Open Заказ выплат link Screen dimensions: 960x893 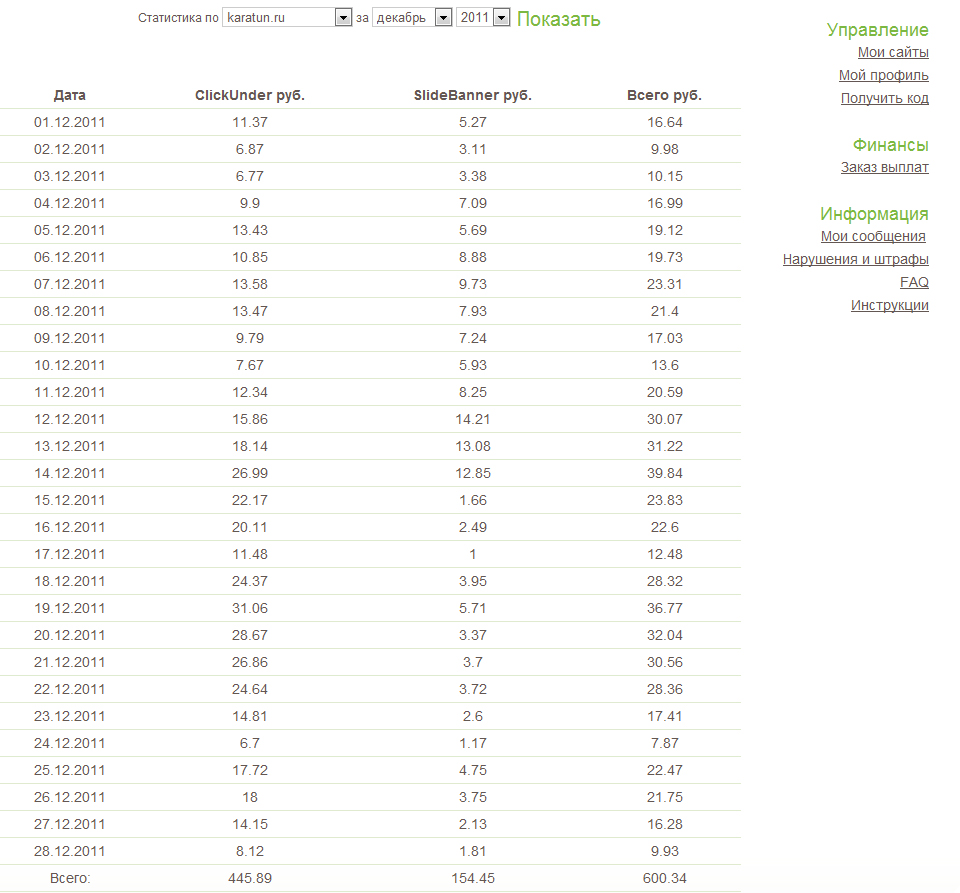[x=885, y=167]
